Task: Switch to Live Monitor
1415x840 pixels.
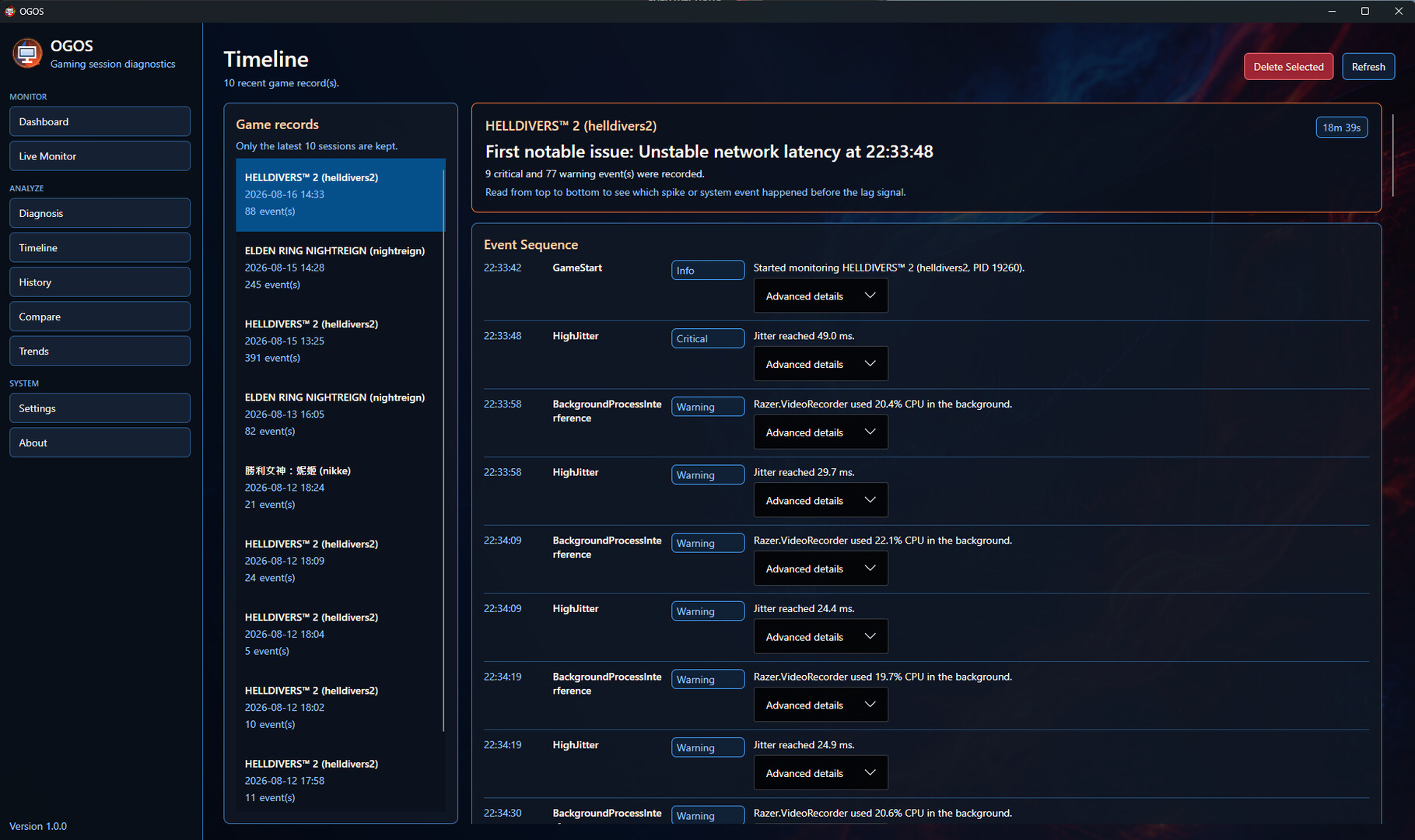Action: pyautogui.click(x=100, y=156)
